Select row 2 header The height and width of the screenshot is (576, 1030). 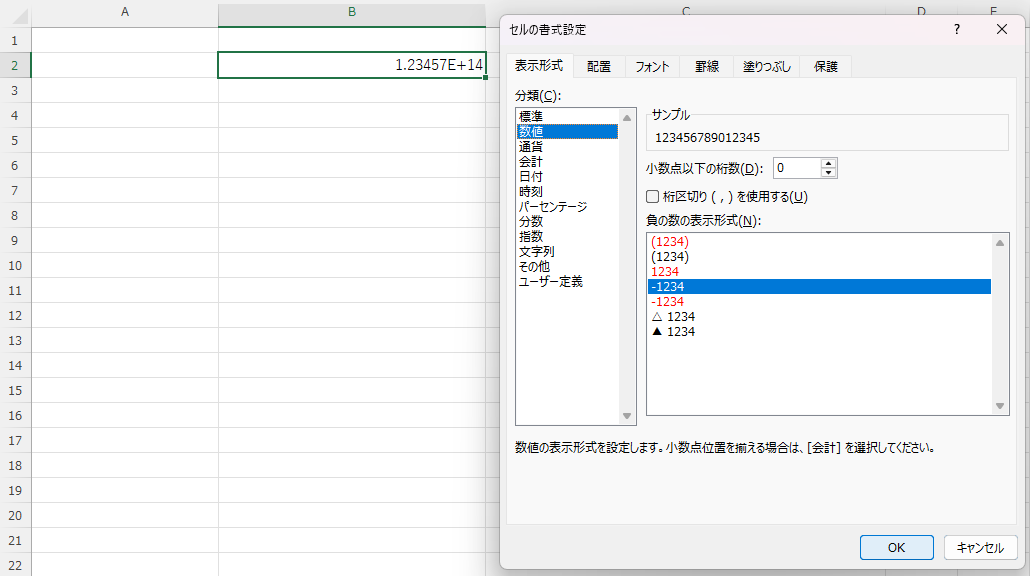tap(15, 65)
